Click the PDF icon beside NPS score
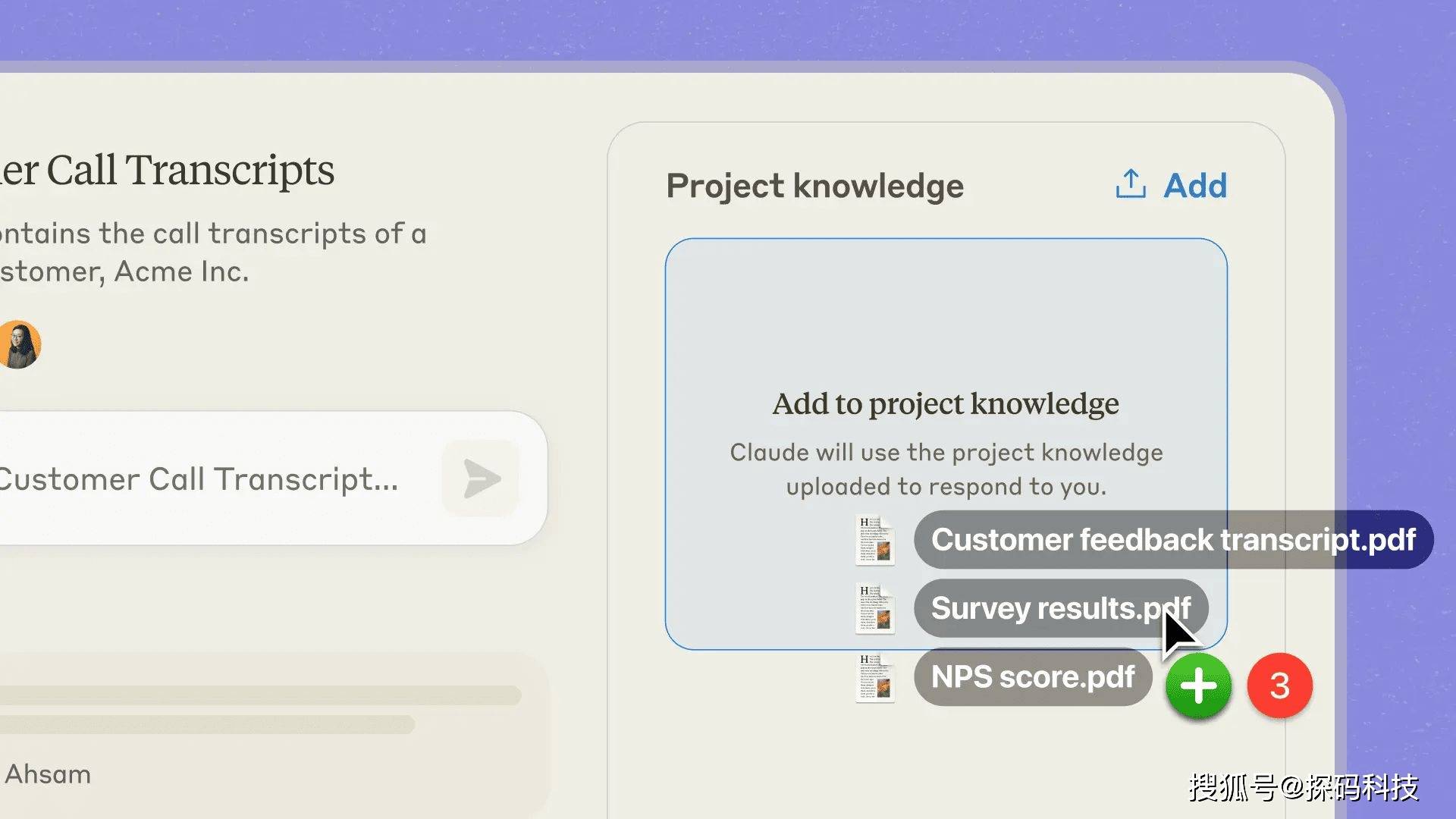This screenshot has height=819, width=1456. pos(875,677)
